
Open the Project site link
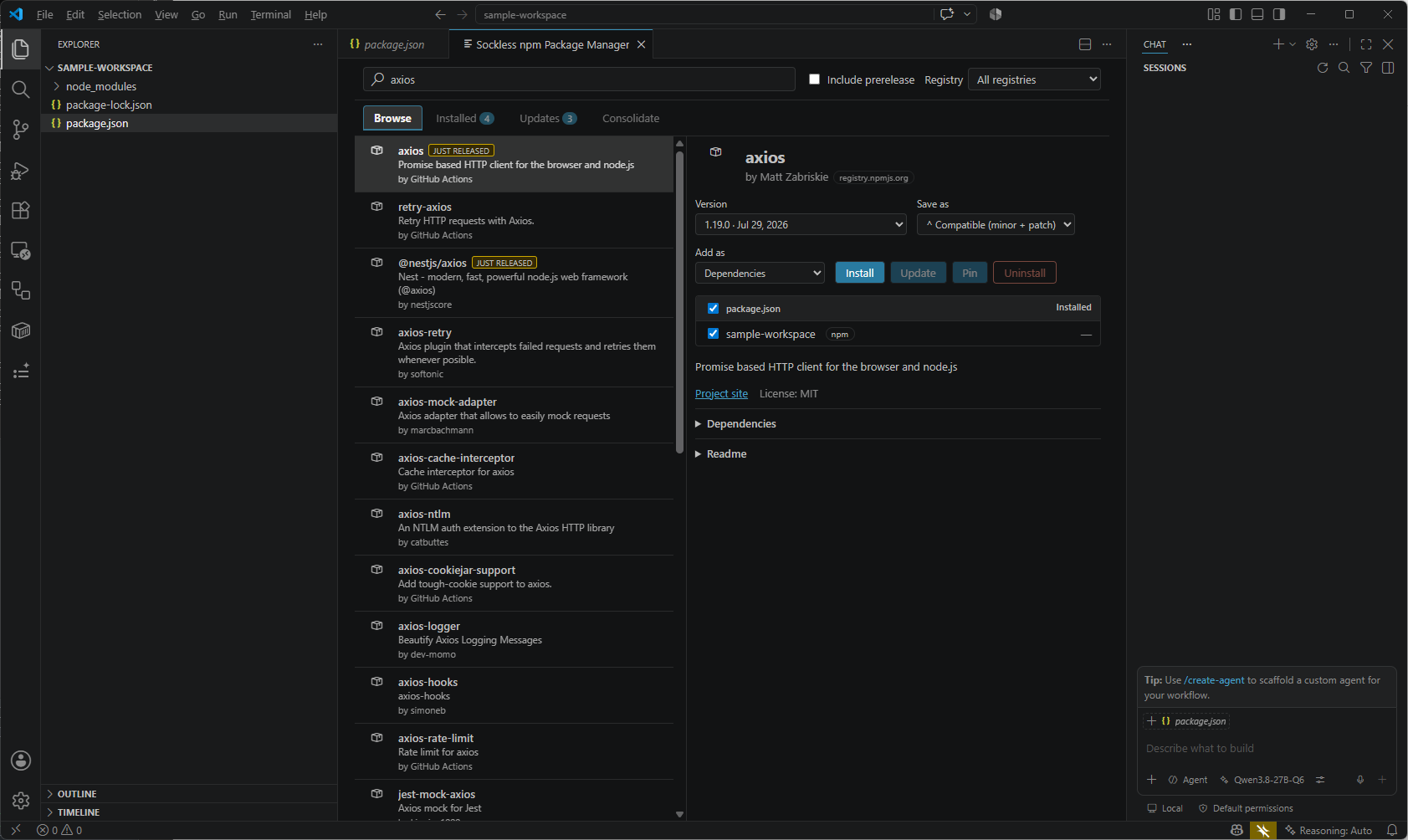click(721, 393)
